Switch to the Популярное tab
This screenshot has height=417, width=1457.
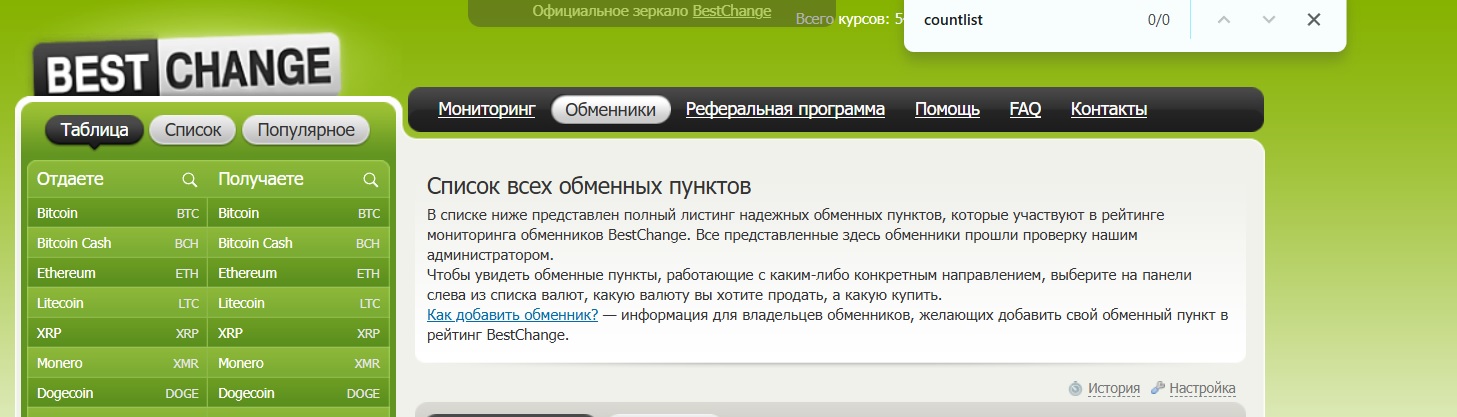pyautogui.click(x=306, y=130)
